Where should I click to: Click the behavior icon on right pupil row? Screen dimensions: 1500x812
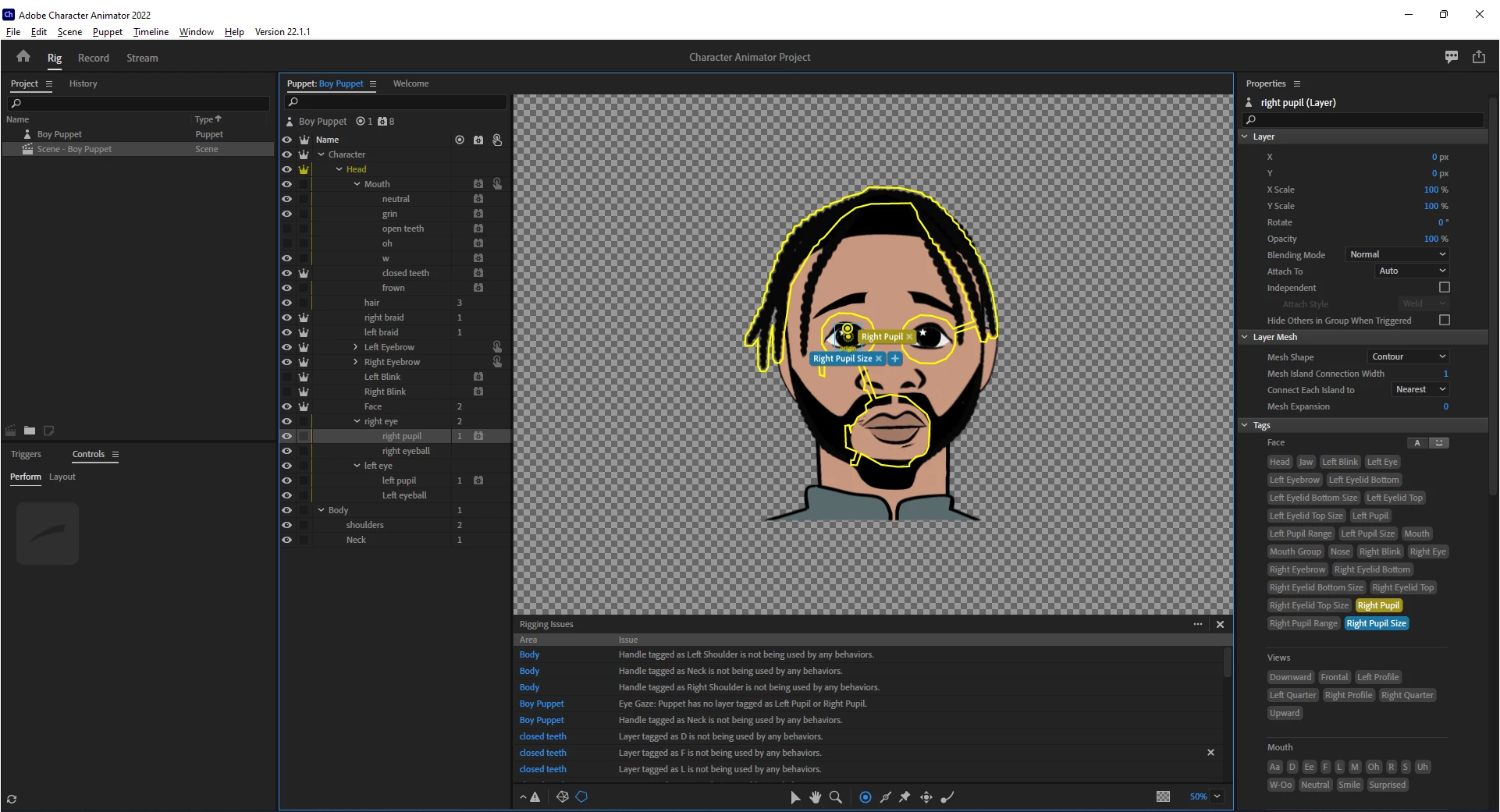pyautogui.click(x=478, y=436)
